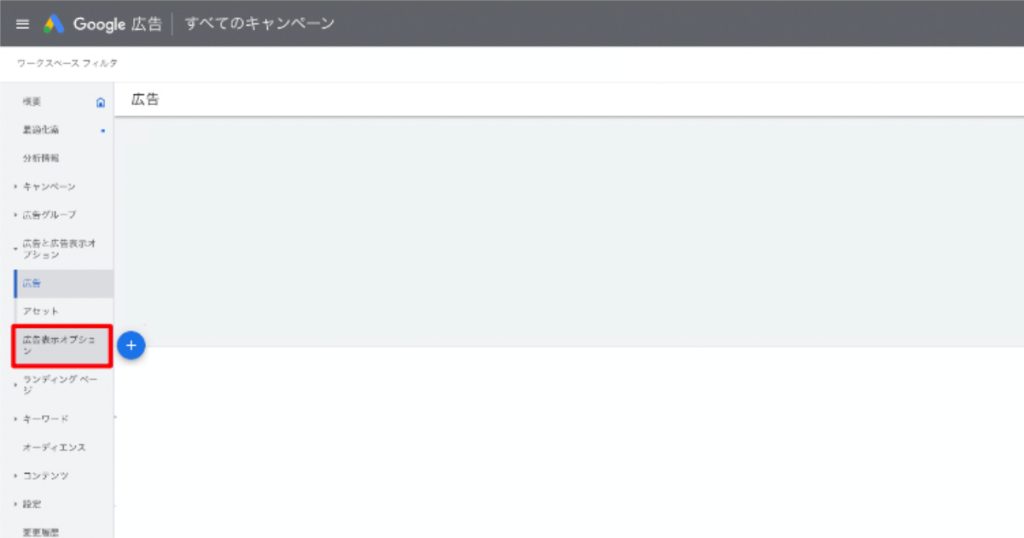Click the blue plus create button
The height and width of the screenshot is (538, 1024).
pyautogui.click(x=131, y=345)
